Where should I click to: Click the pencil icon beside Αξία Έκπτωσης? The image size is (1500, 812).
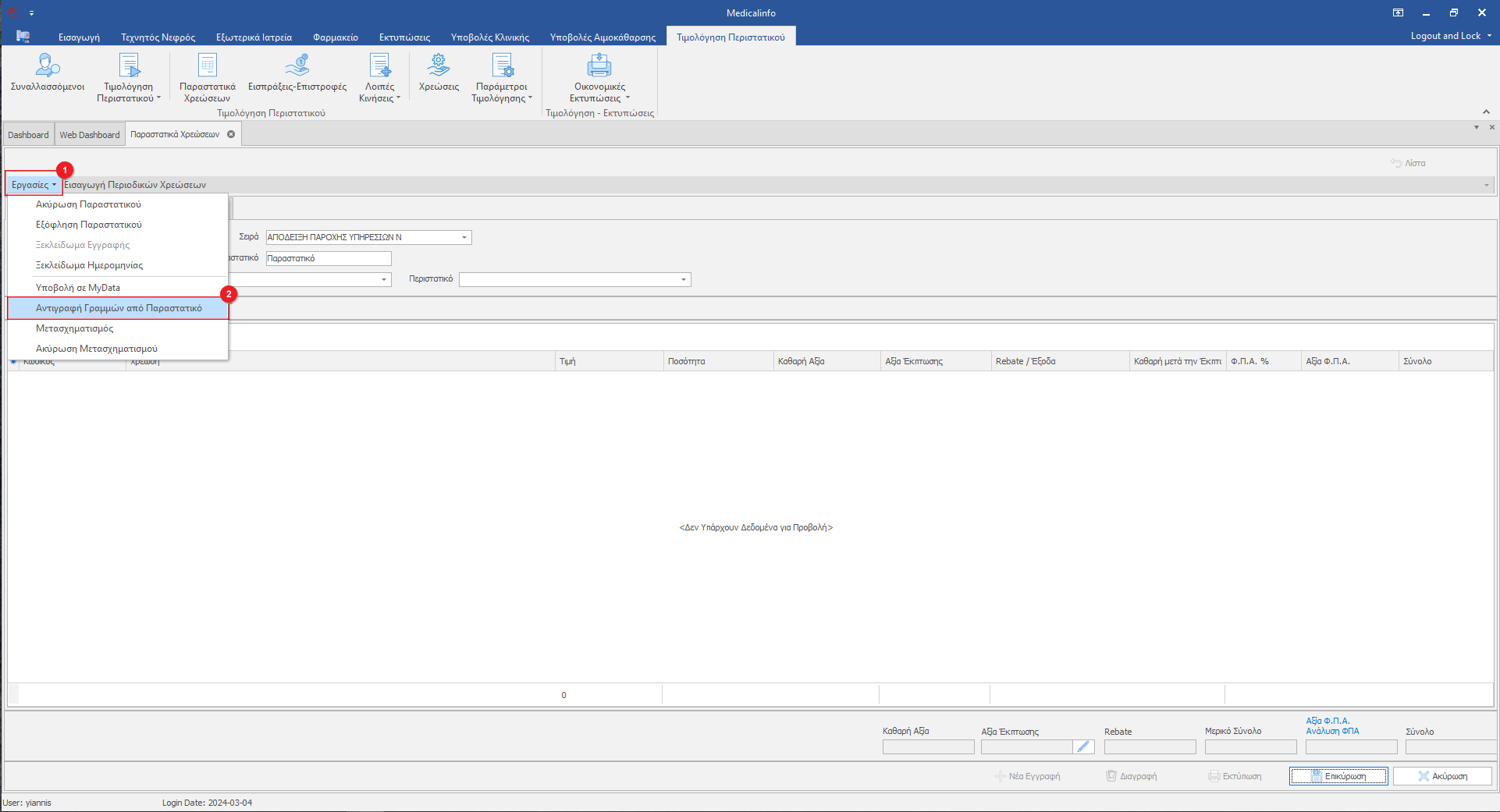point(1083,746)
